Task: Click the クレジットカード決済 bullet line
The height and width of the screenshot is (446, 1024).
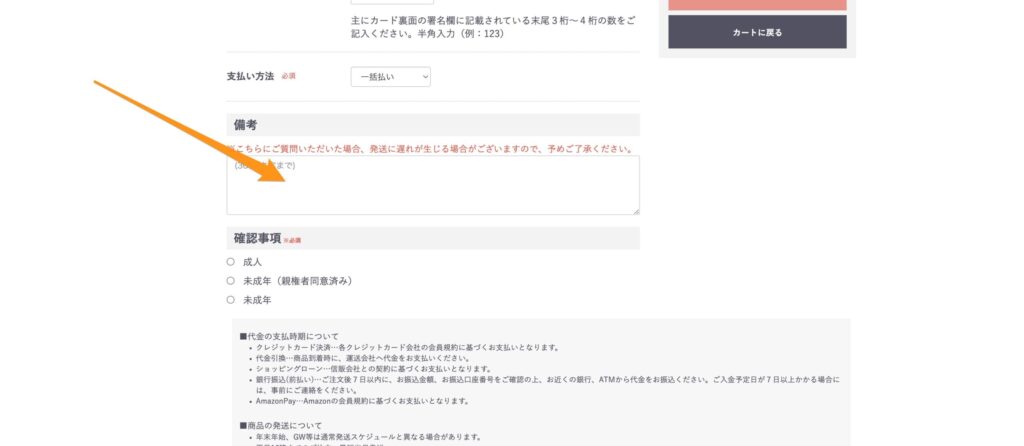Action: (408, 347)
